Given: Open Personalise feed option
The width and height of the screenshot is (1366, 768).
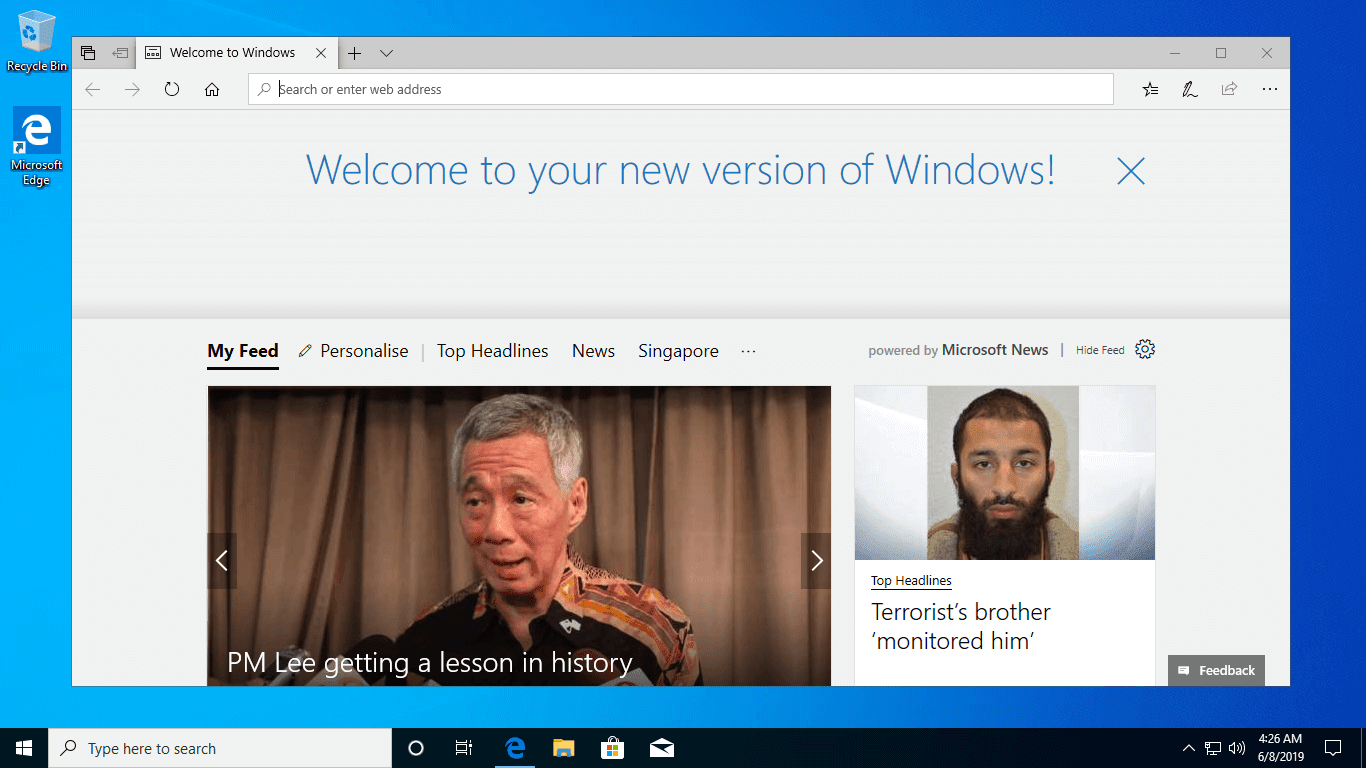Looking at the screenshot, I should [x=354, y=351].
